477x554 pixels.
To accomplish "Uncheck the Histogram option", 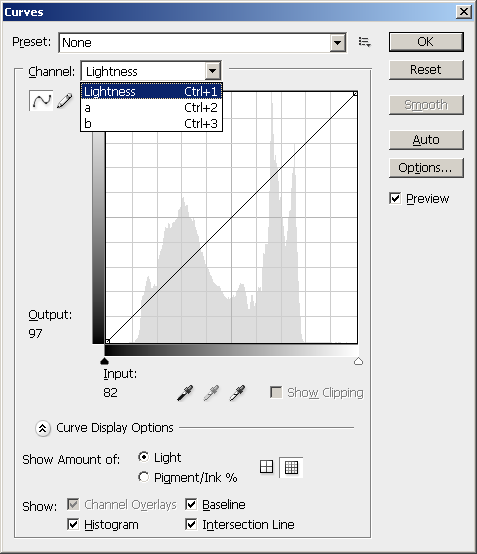I will point(73,524).
